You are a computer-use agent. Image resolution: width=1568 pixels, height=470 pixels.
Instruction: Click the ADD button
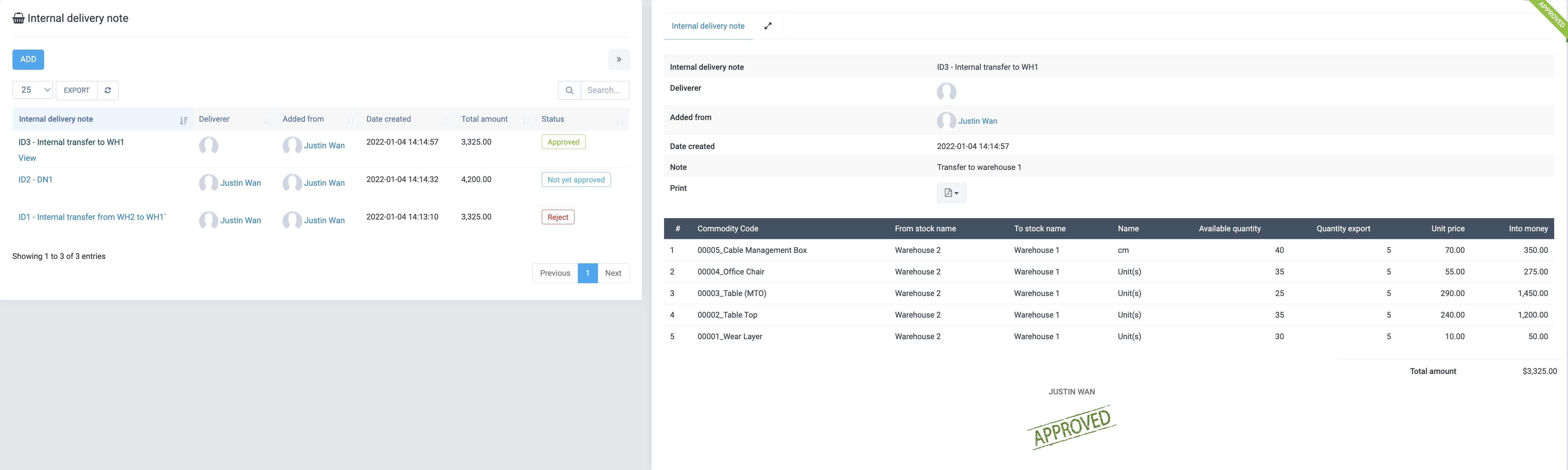(28, 60)
